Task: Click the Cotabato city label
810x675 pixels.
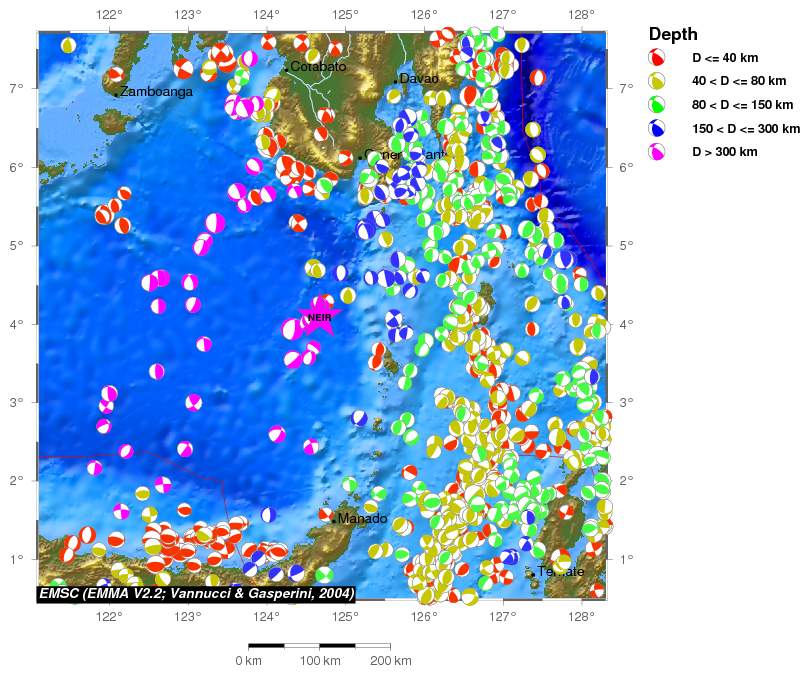Action: pyautogui.click(x=318, y=66)
